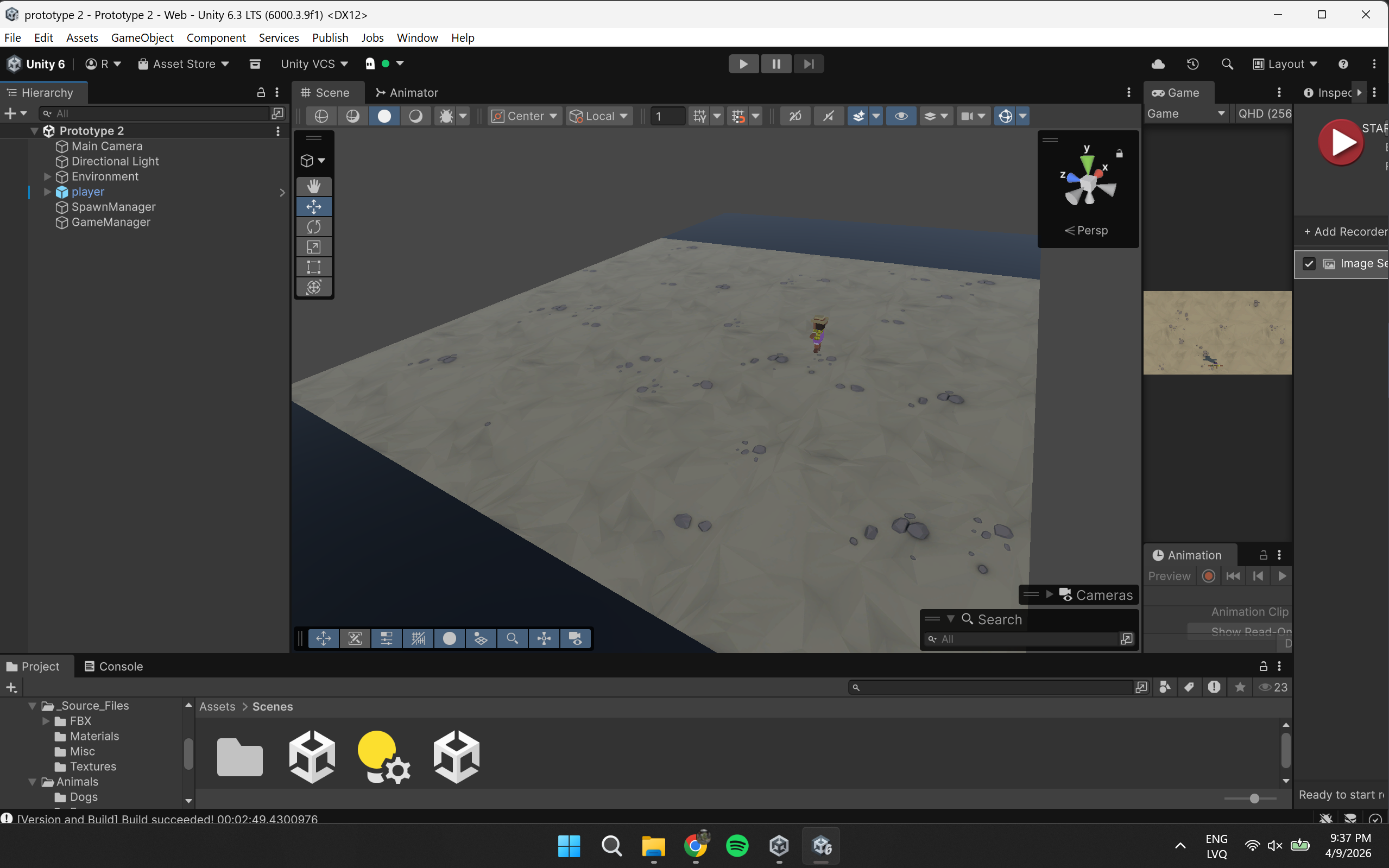Open the Undo History icon
The image size is (1389, 868).
coord(1192,64)
